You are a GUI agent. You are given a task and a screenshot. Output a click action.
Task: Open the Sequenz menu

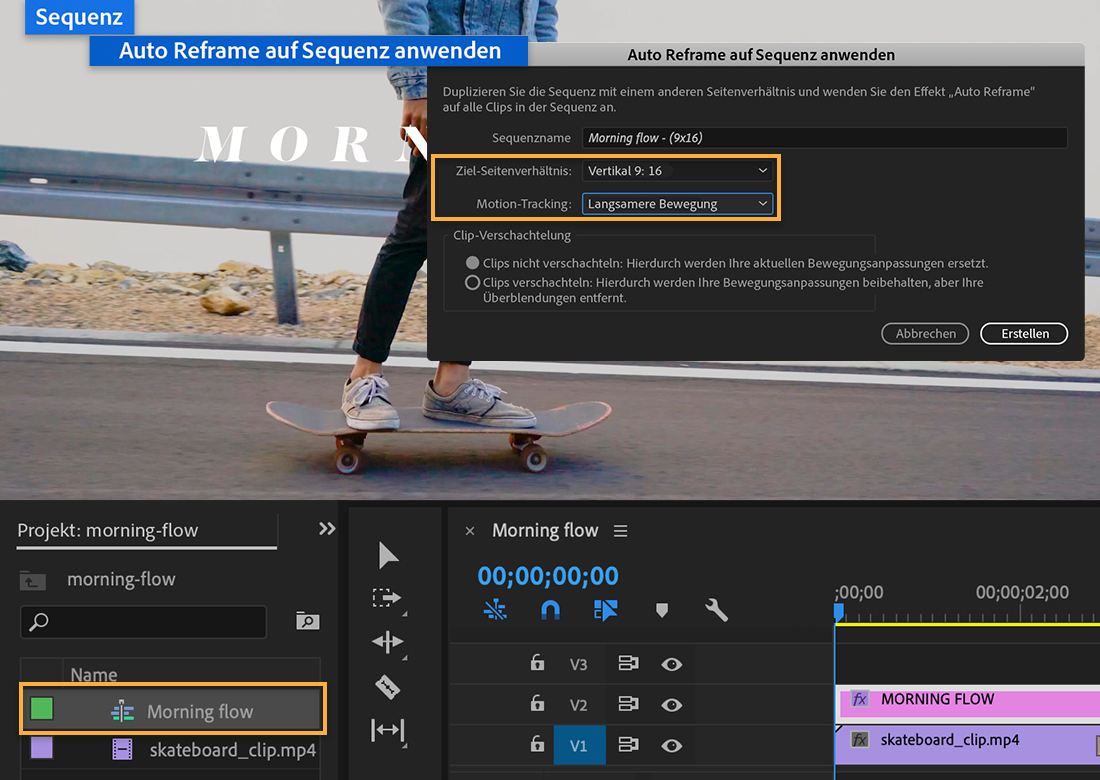click(79, 17)
